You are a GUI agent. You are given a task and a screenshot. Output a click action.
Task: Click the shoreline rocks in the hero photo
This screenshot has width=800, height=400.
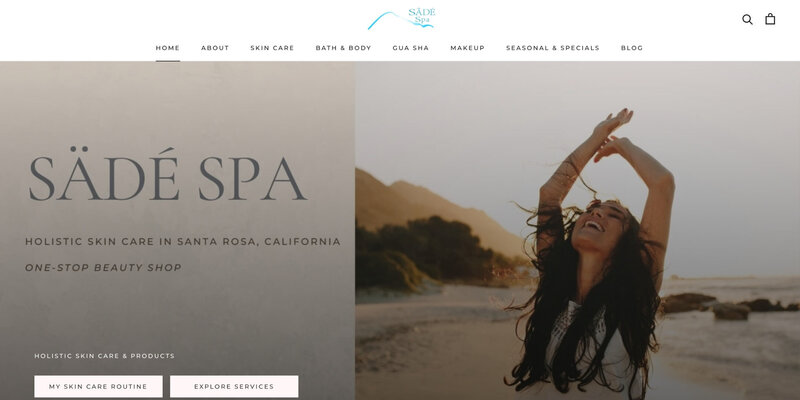724,305
